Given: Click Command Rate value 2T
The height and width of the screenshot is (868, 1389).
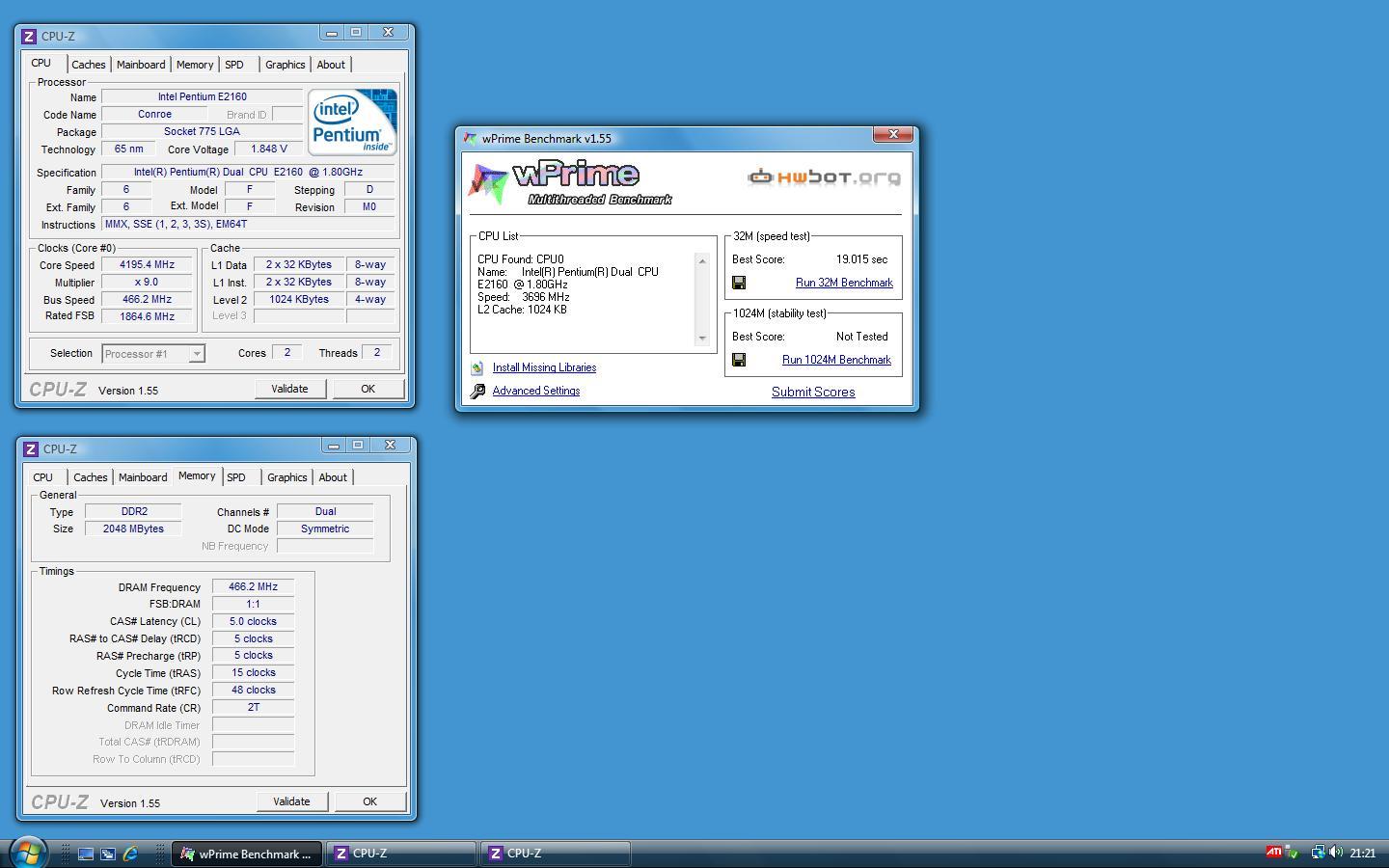Looking at the screenshot, I should (x=253, y=707).
